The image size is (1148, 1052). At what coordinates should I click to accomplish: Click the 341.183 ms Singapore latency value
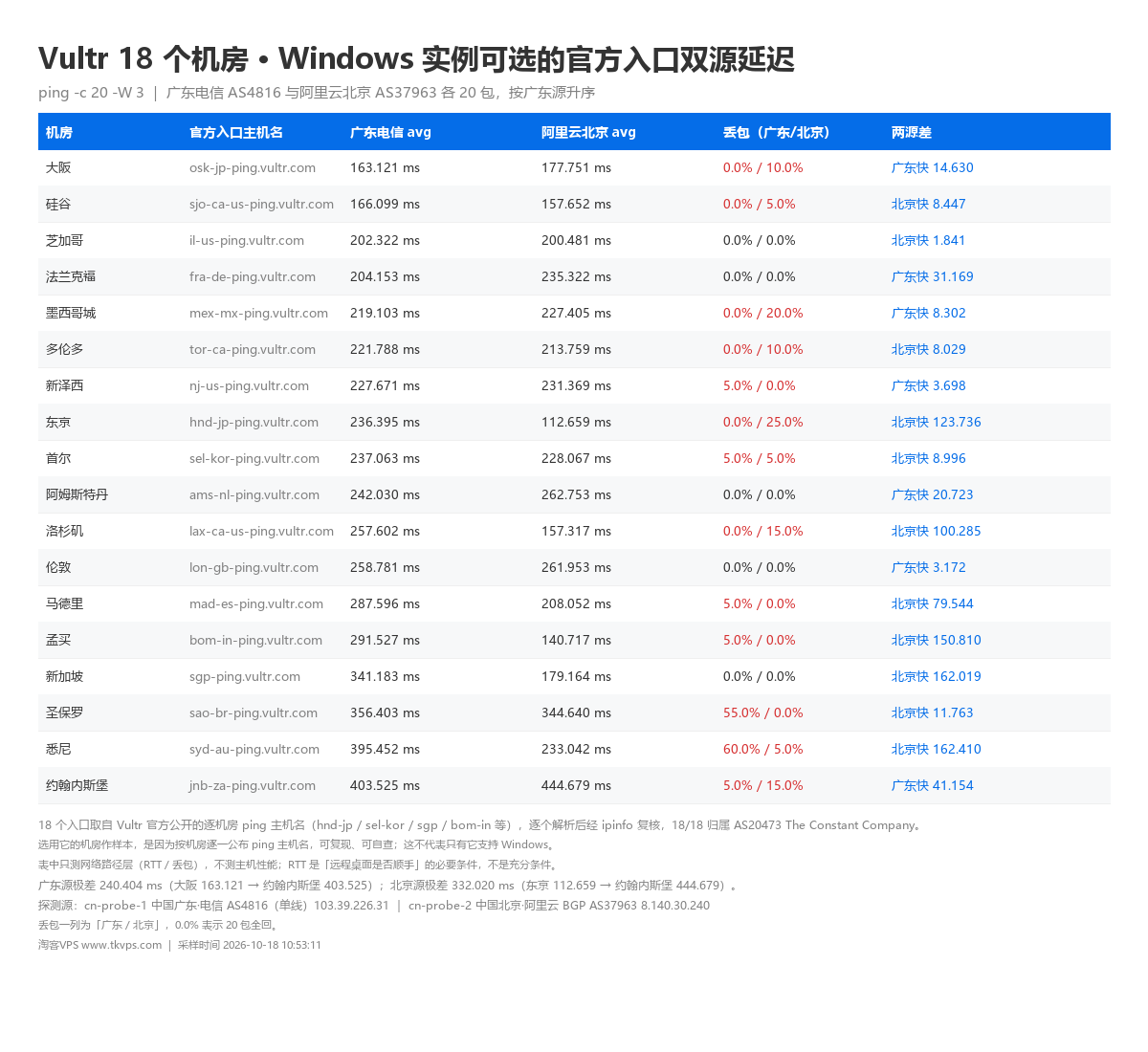(x=385, y=676)
